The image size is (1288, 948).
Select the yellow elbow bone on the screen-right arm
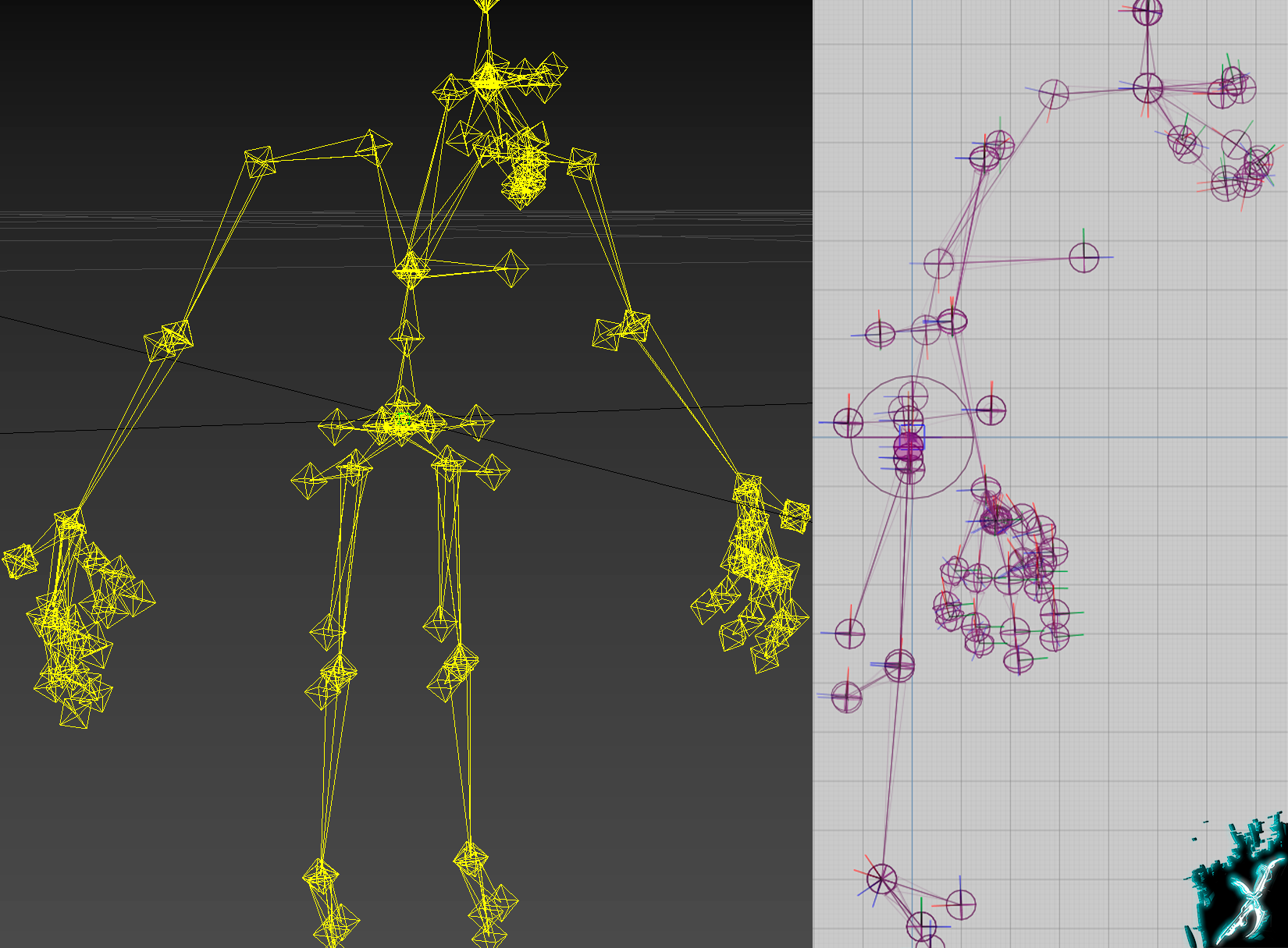point(623,330)
